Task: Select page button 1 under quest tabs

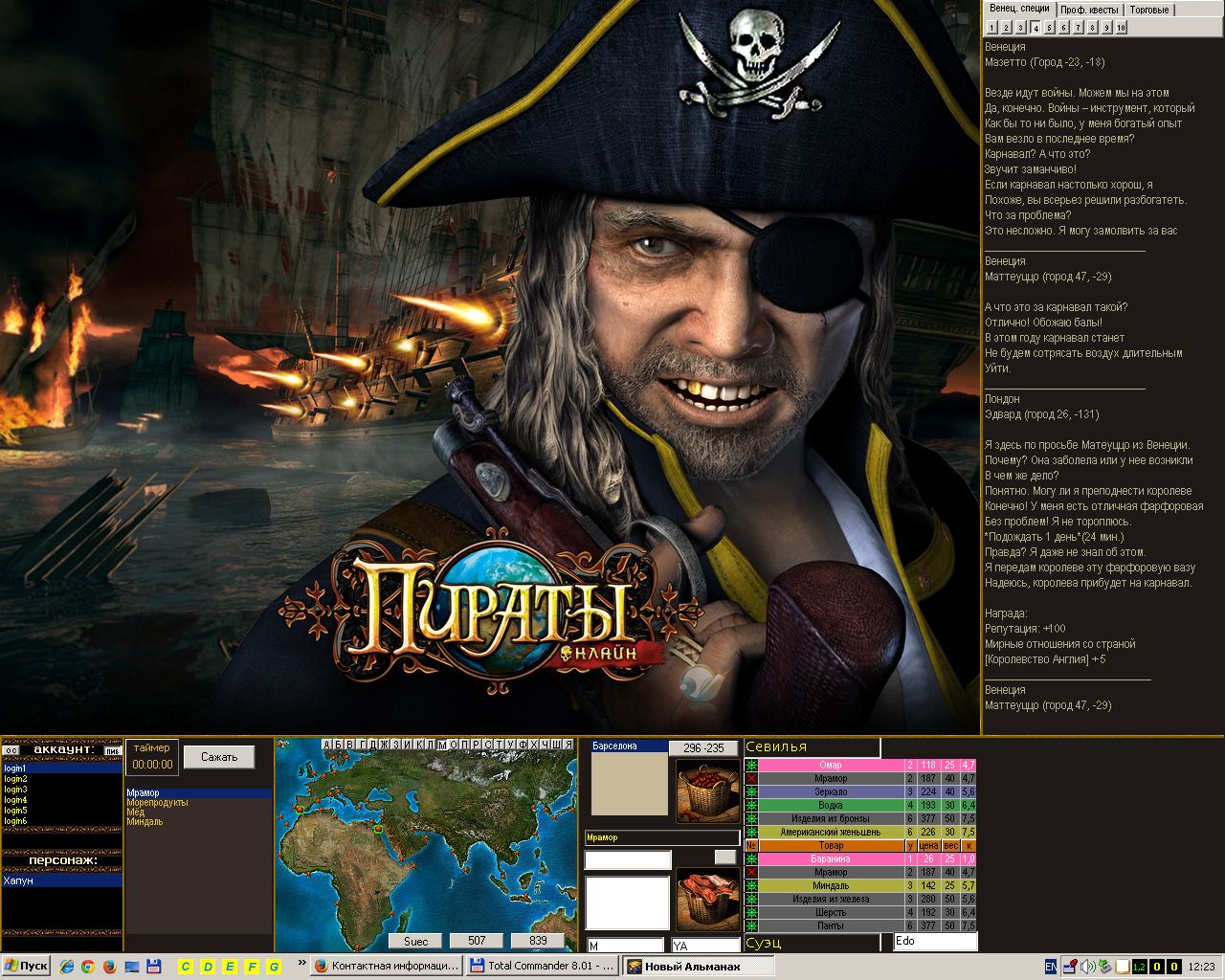Action: coord(991,28)
